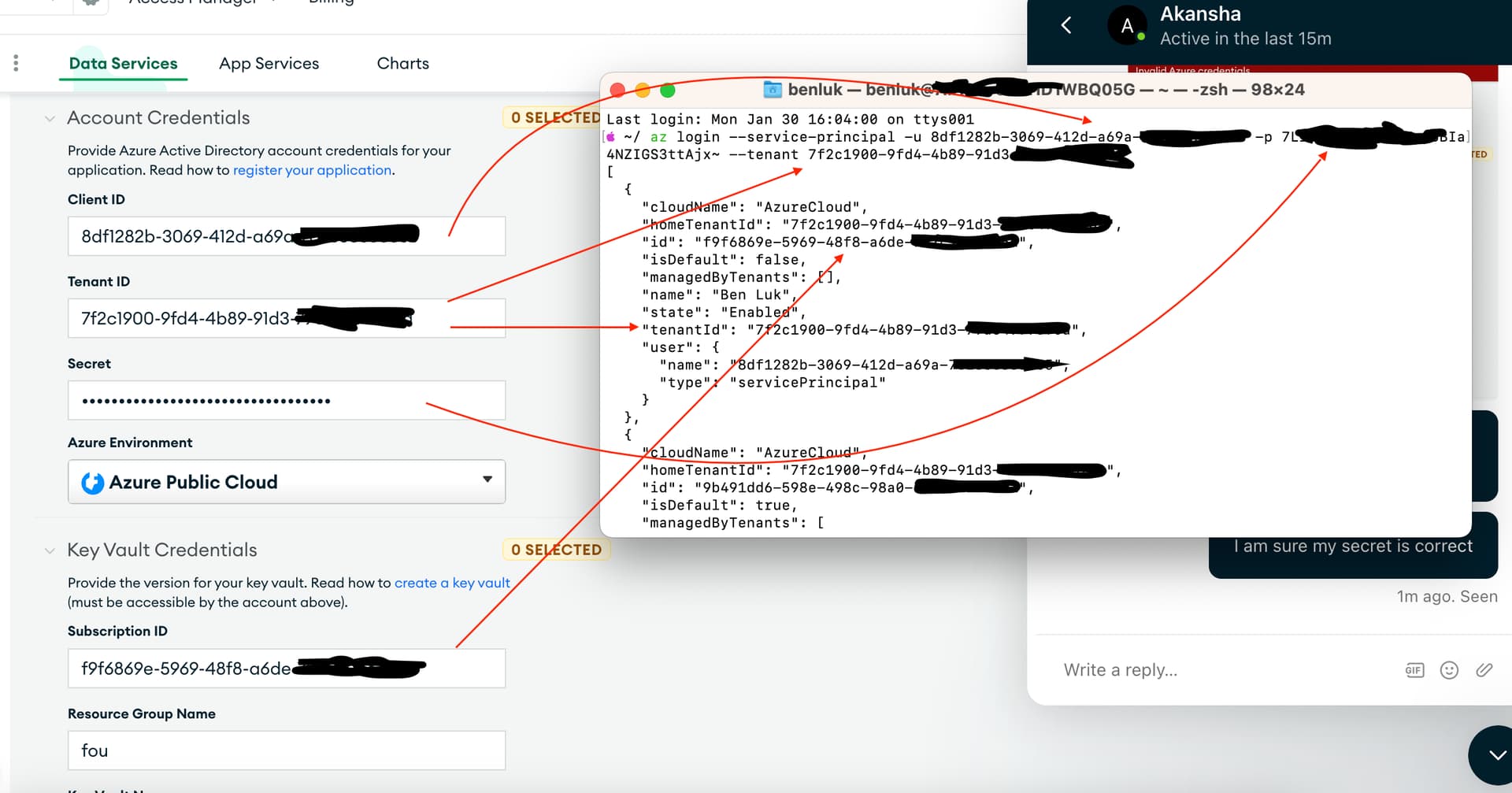Click the Azure logo inside the environment selector
The height and width of the screenshot is (793, 1512).
click(92, 482)
